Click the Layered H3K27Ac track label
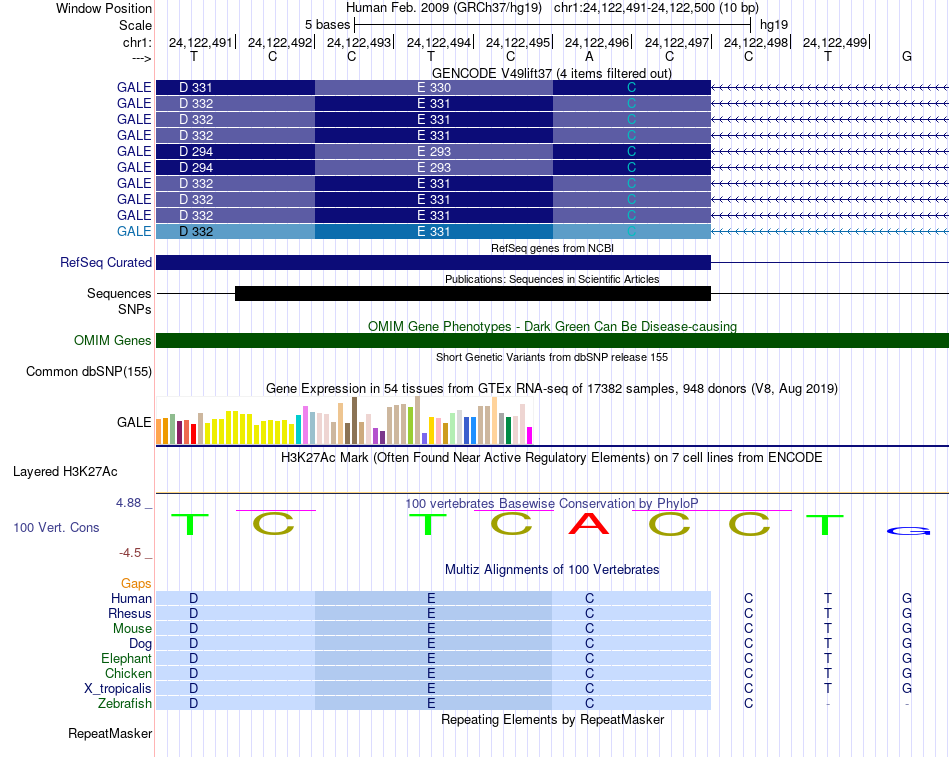950x757 pixels. [x=65, y=472]
